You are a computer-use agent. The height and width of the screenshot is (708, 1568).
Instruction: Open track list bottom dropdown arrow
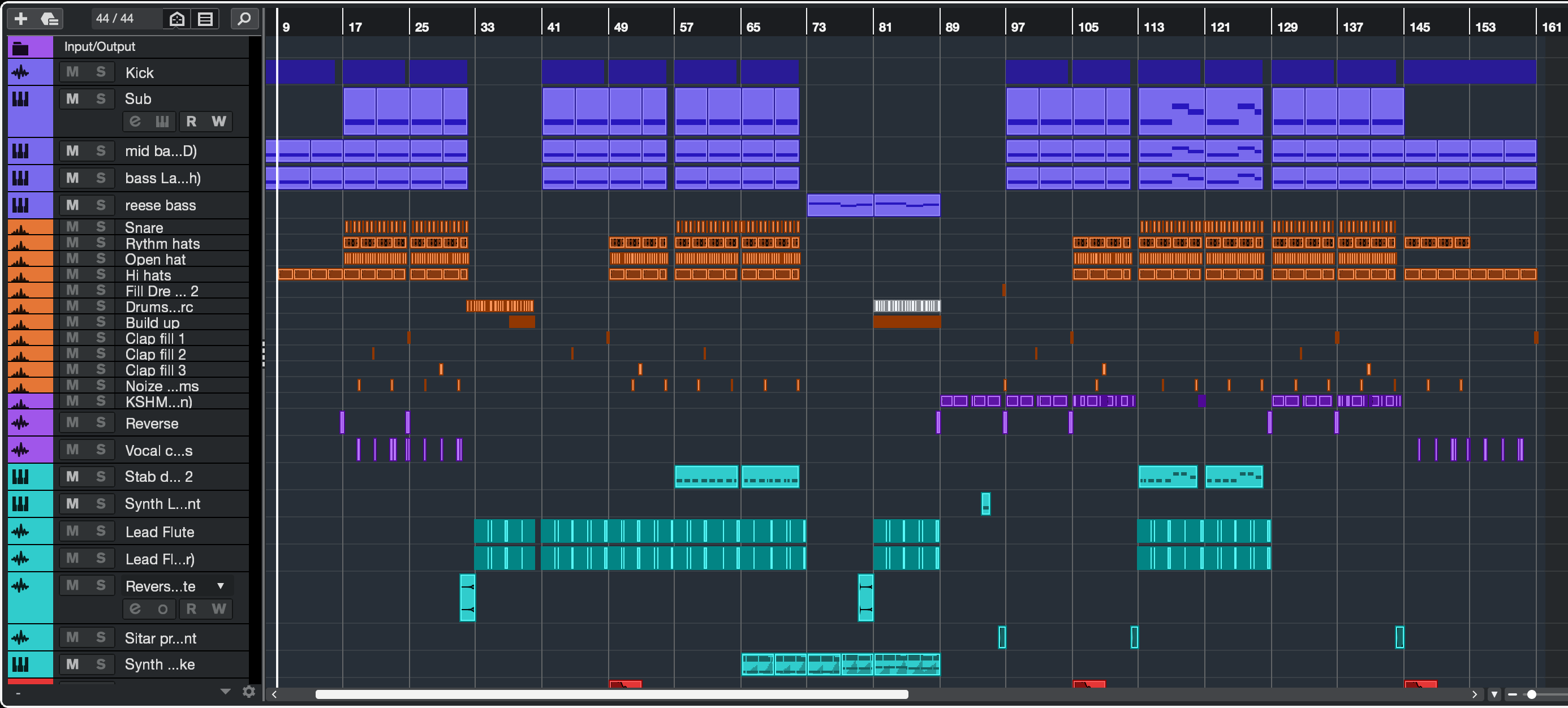pyautogui.click(x=225, y=692)
